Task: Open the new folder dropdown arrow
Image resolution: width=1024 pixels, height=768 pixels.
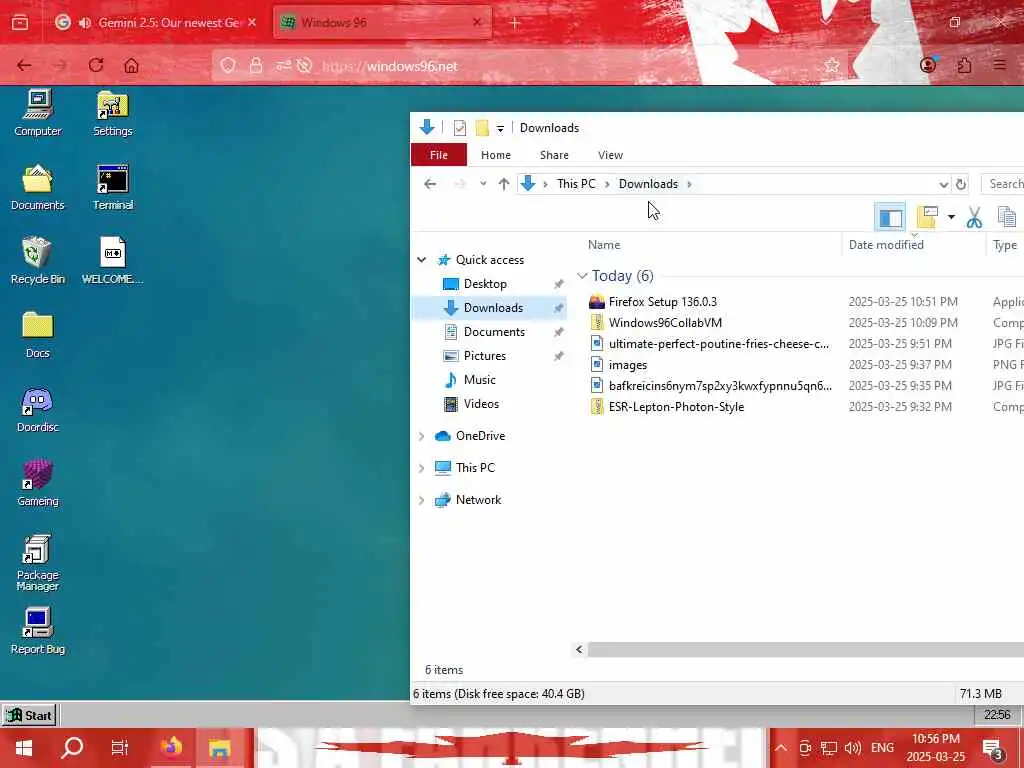Action: [952, 217]
